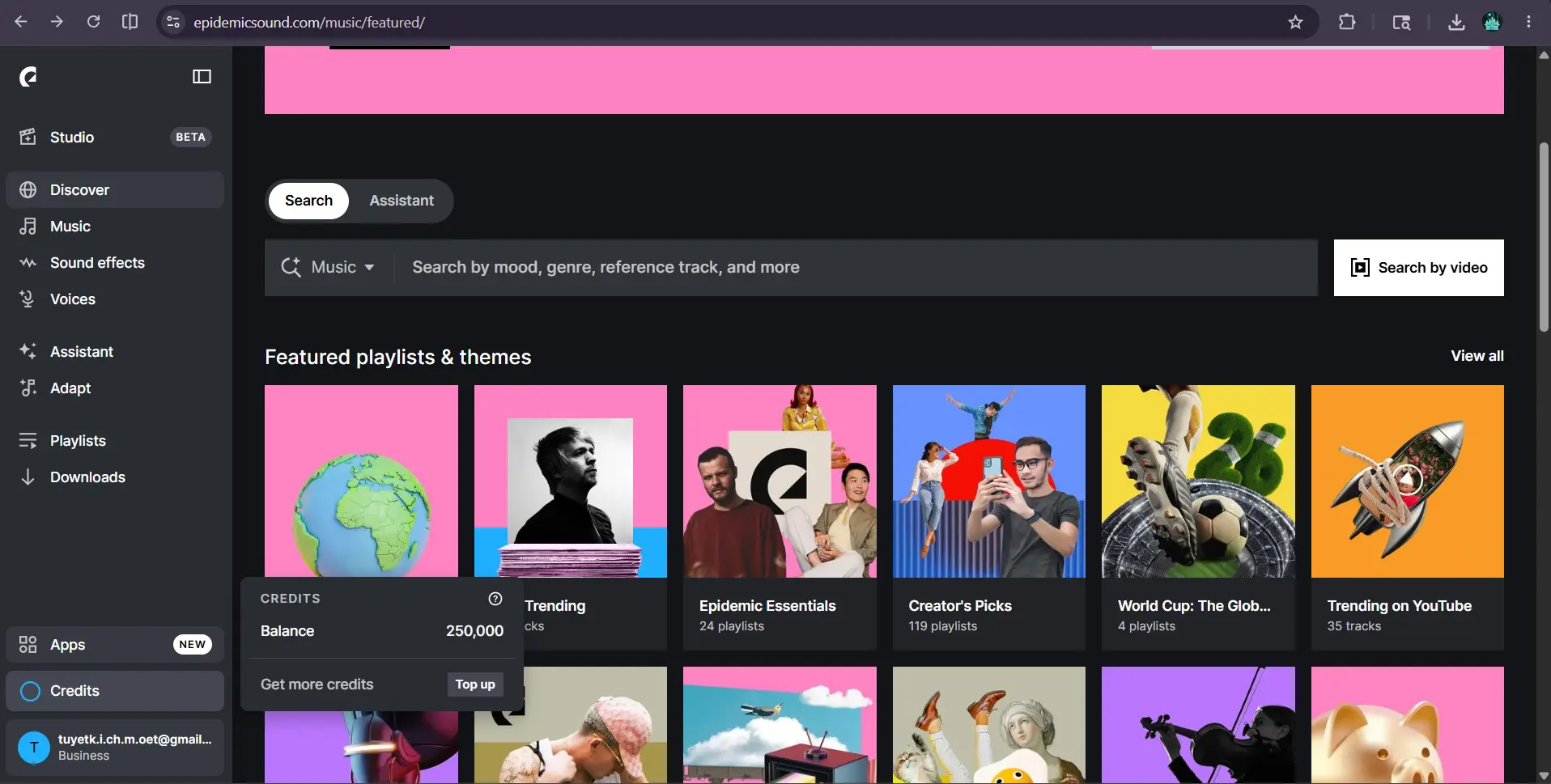
Task: Switch to the Search mode toggle
Action: (x=308, y=201)
